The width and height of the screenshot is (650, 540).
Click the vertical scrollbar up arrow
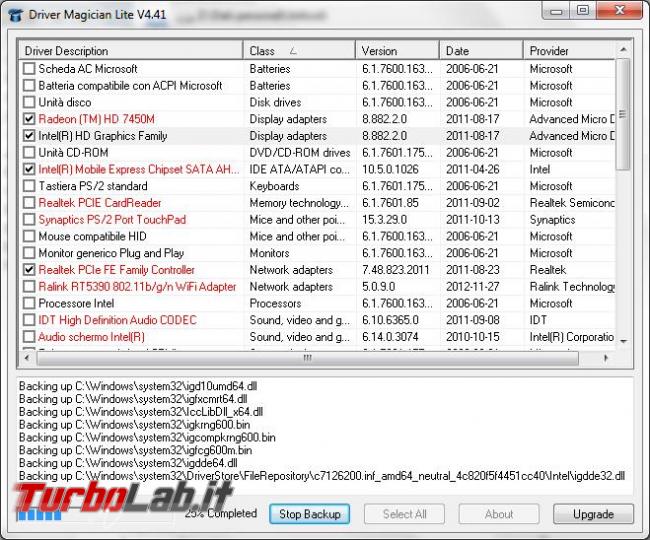click(x=623, y=50)
